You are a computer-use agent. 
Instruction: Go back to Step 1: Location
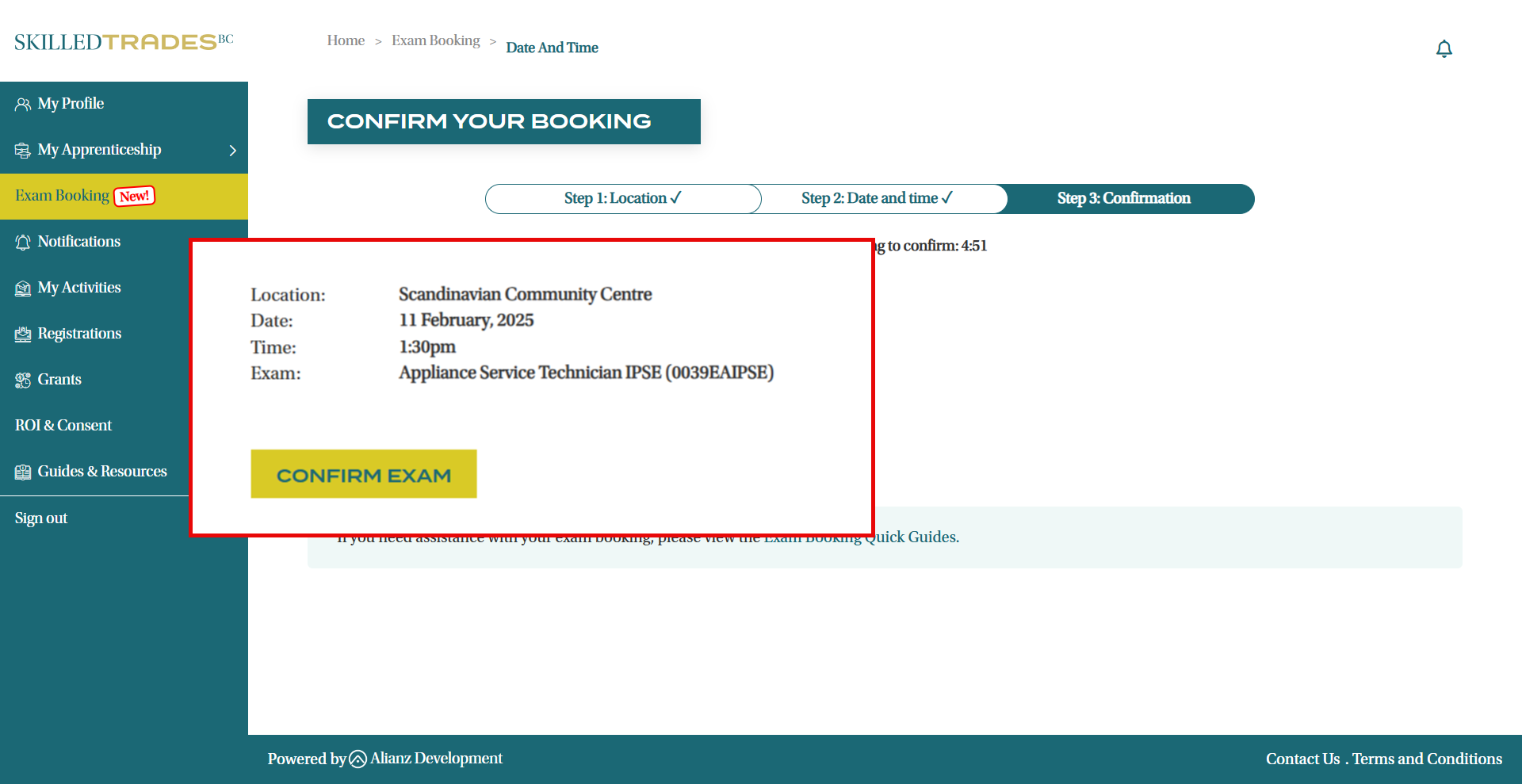point(622,199)
